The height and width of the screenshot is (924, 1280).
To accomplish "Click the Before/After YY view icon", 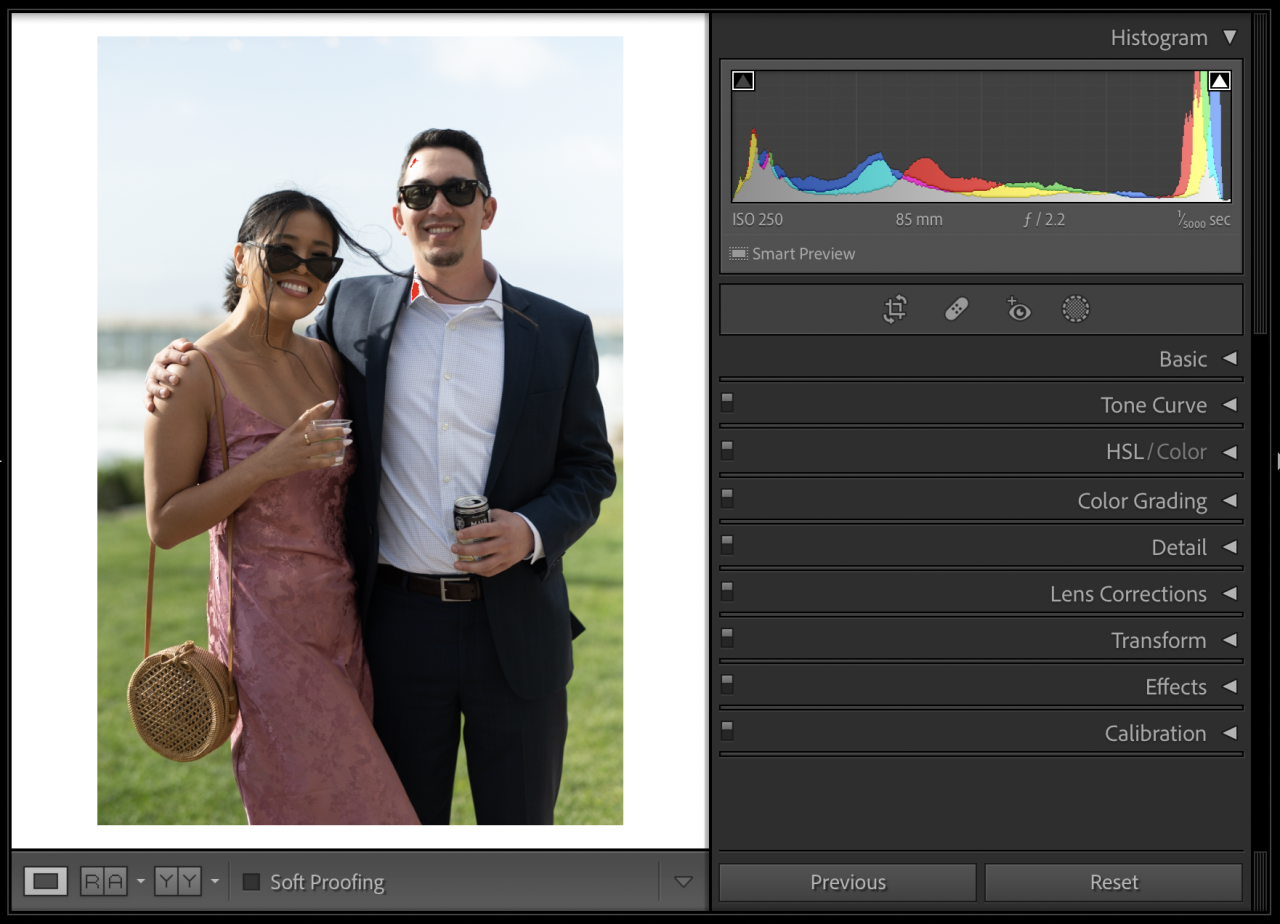I will coord(178,881).
